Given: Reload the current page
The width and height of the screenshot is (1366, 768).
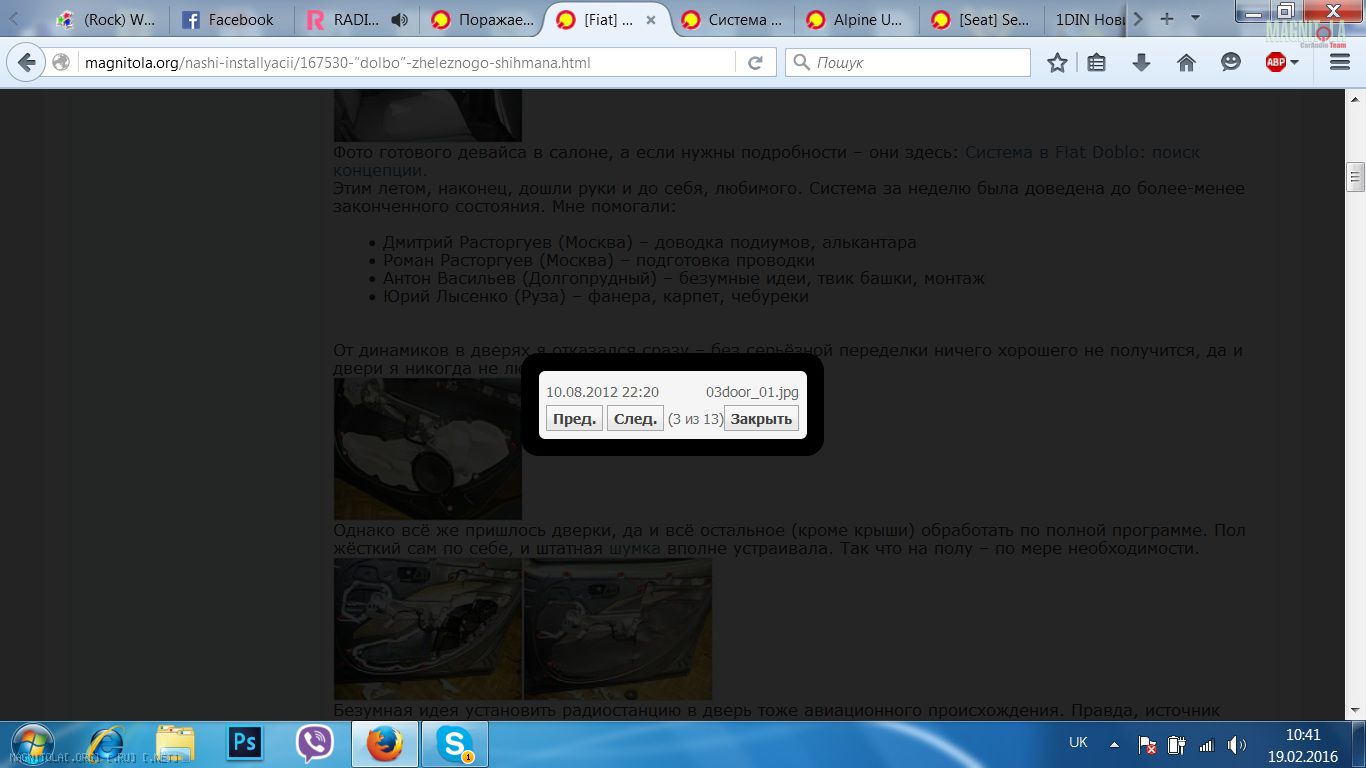Looking at the screenshot, I should tap(755, 63).
